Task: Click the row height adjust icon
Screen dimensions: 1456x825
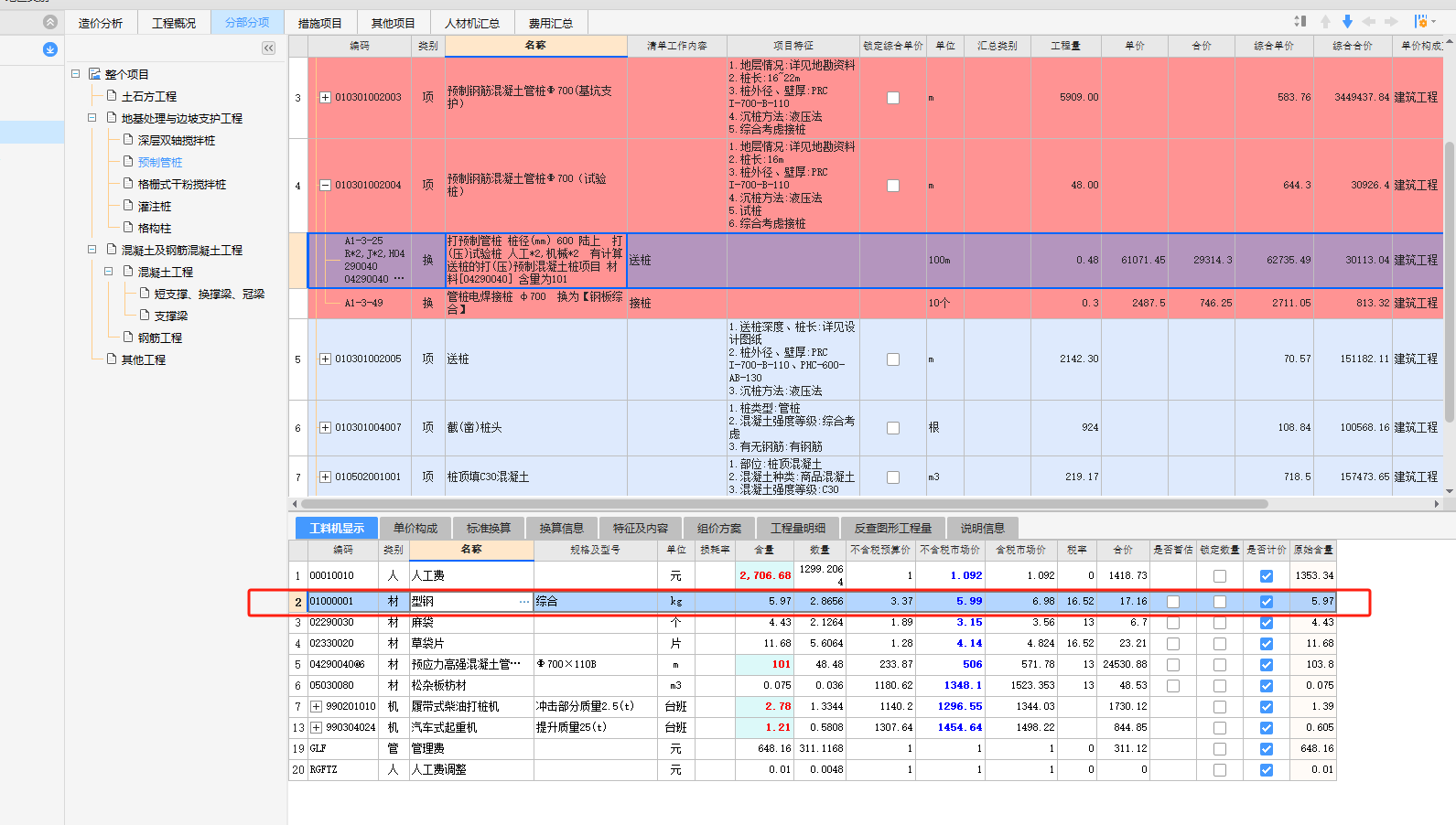Action: click(1300, 21)
